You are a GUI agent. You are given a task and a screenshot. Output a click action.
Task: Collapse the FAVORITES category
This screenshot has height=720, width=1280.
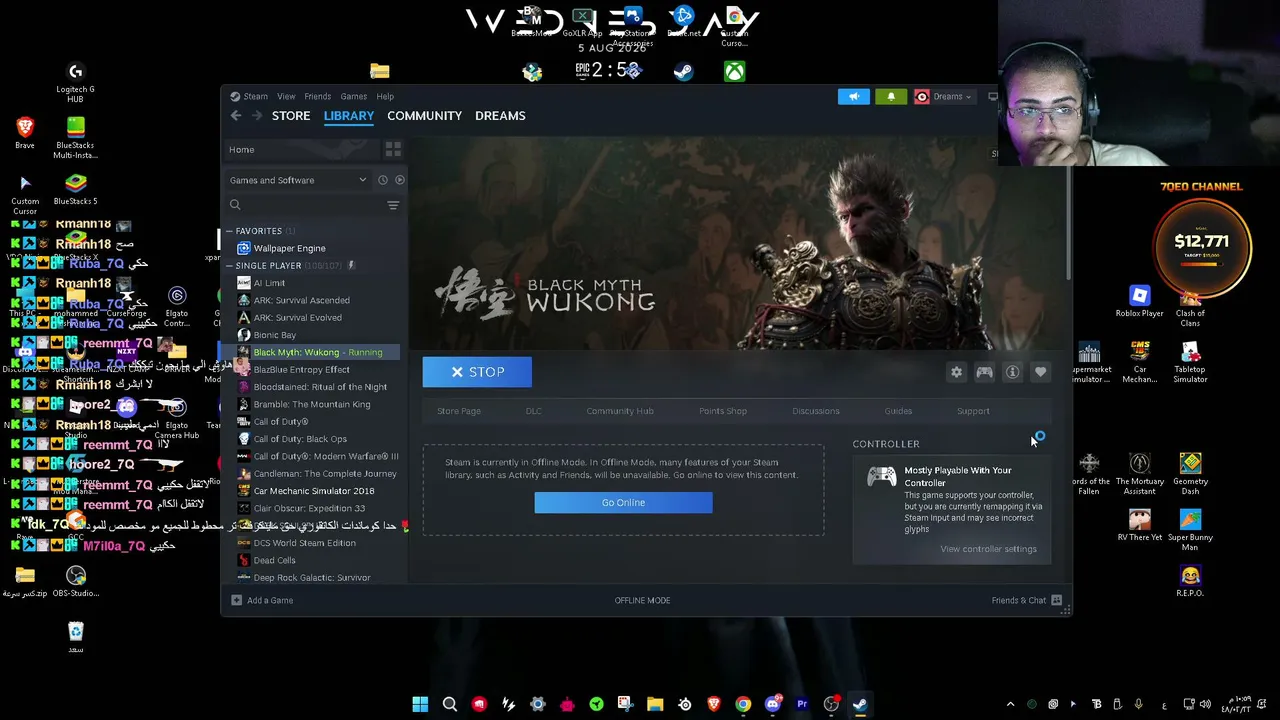229,231
